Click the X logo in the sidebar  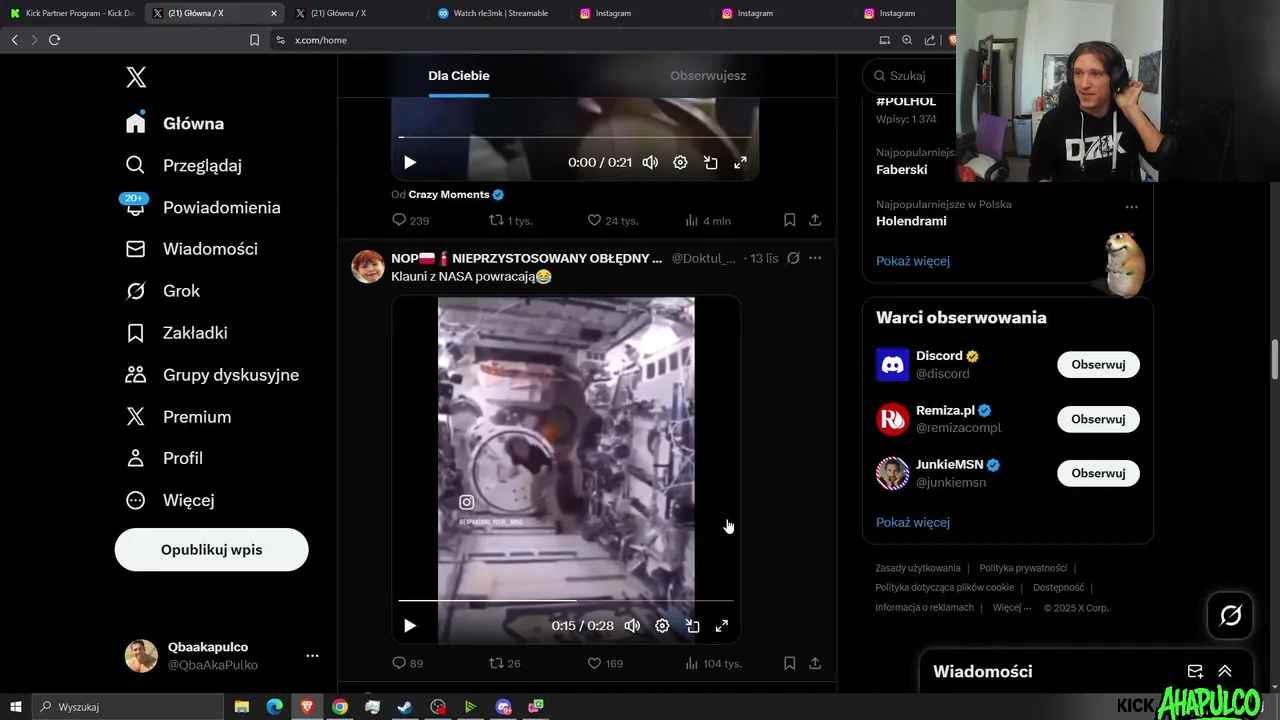click(136, 77)
